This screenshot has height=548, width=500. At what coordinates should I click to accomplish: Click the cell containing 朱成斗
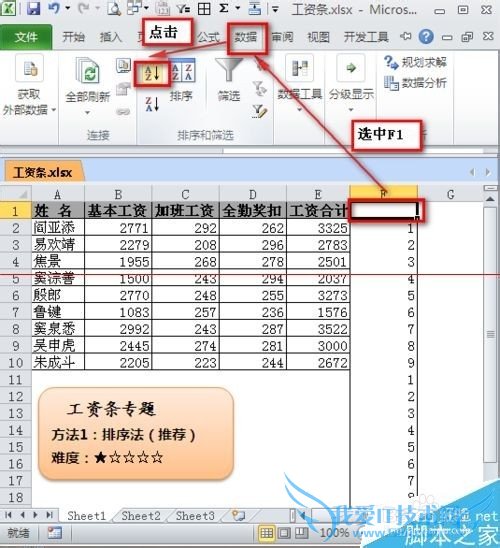(x=58, y=362)
